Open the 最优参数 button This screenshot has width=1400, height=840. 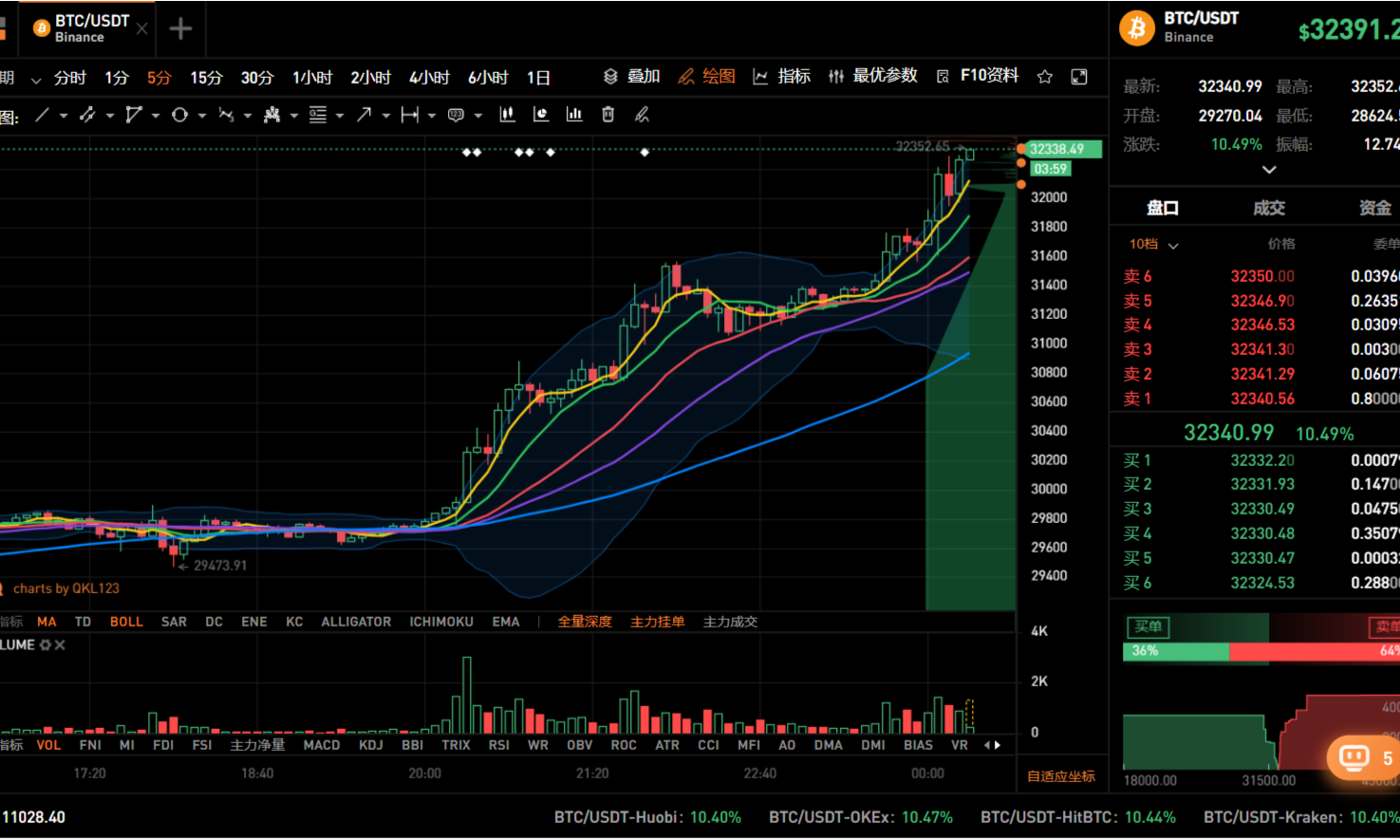point(873,76)
